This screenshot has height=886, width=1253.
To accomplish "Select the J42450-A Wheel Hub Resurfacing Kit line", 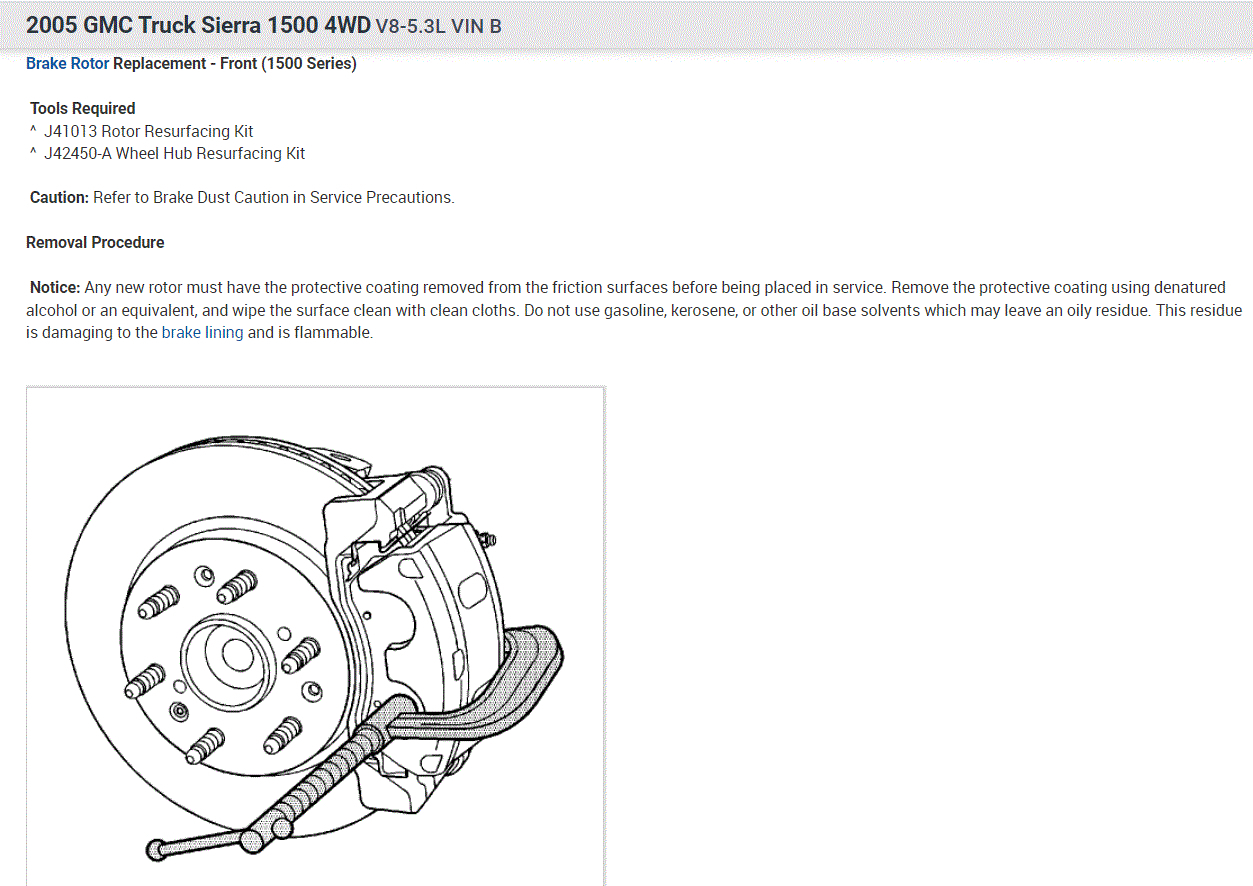I will (x=167, y=153).
